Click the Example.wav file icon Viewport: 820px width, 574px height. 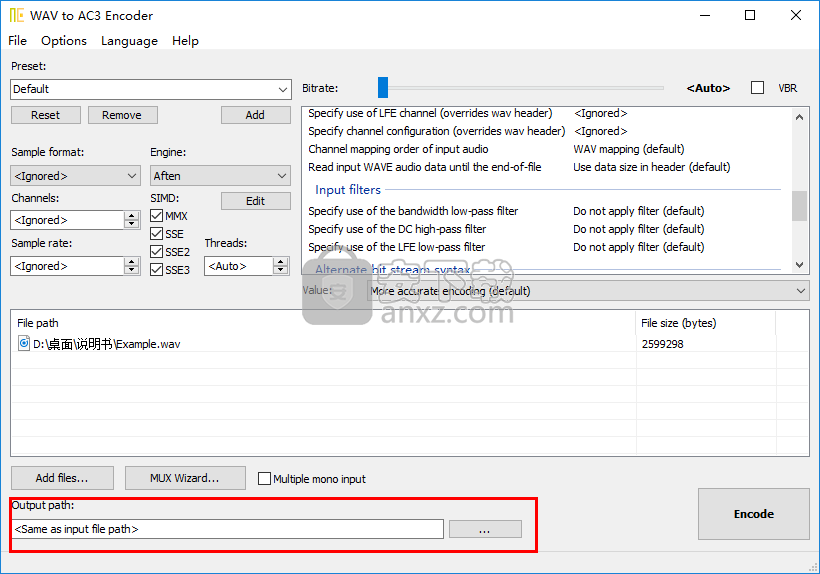point(24,343)
